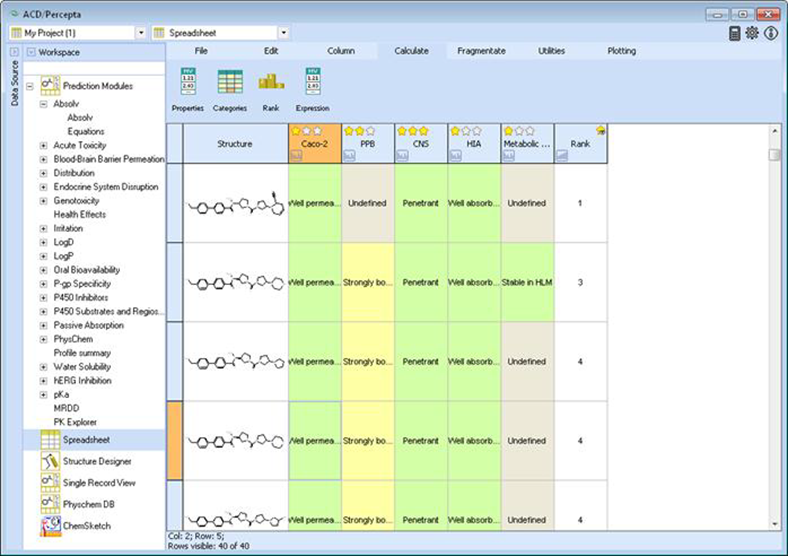The height and width of the screenshot is (556, 788).
Task: Expand the hERG Inhibition node
Action: pos(43,381)
